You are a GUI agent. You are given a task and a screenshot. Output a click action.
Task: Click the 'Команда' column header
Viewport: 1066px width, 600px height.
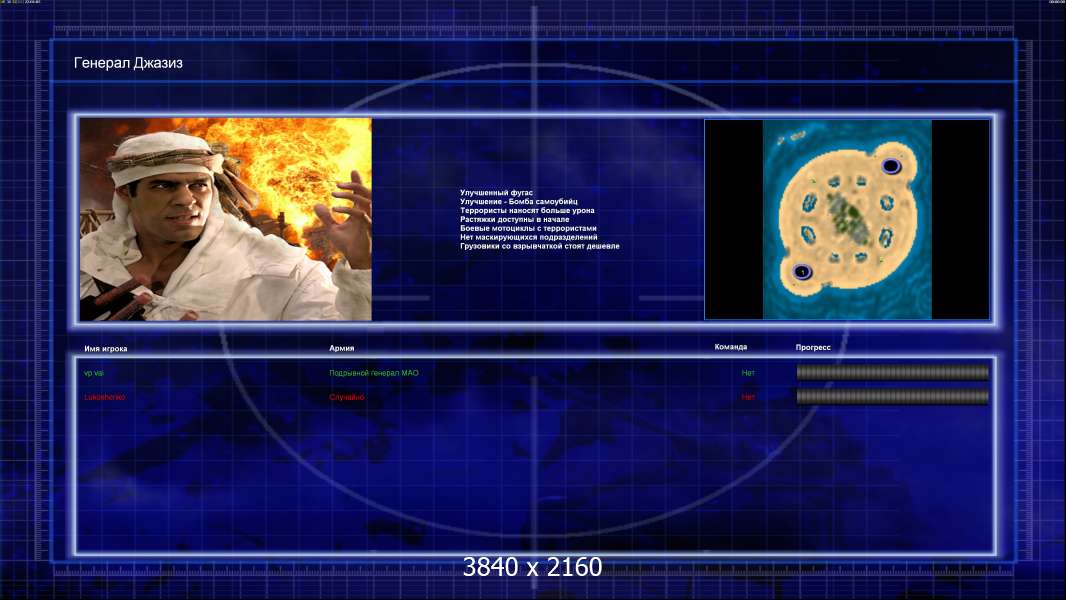coord(731,347)
